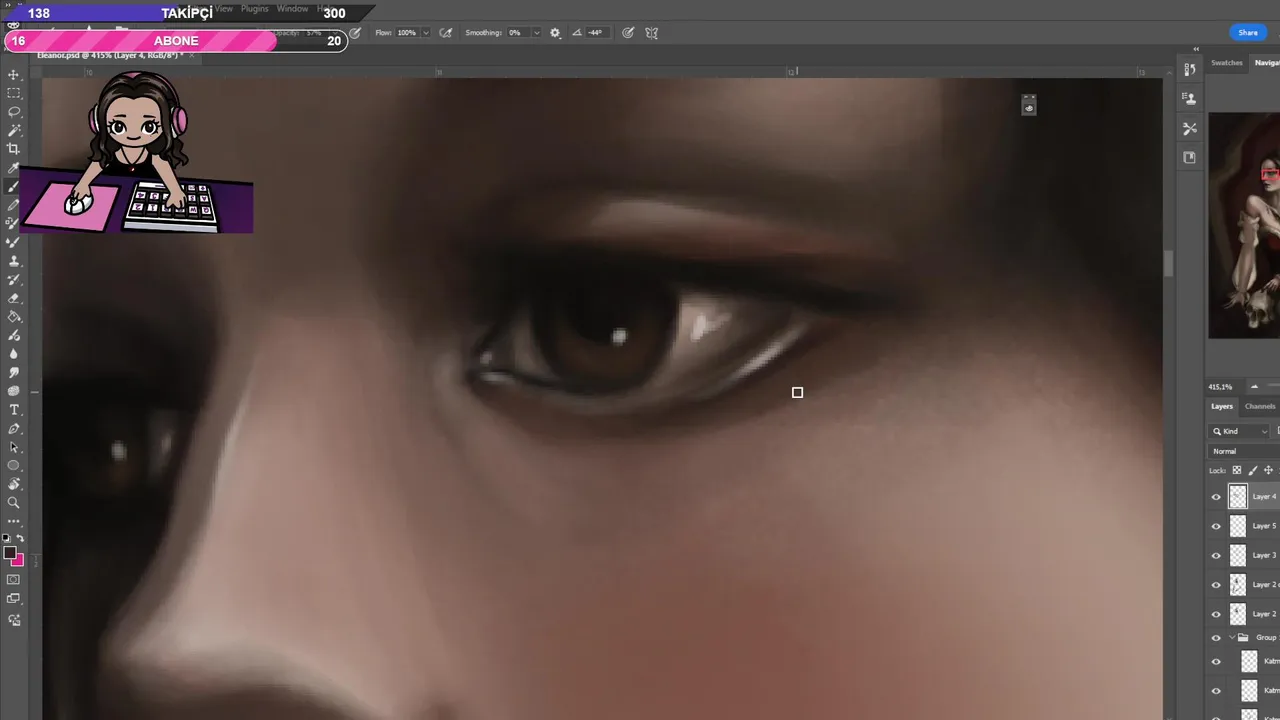Select the Move tool

(x=14, y=75)
